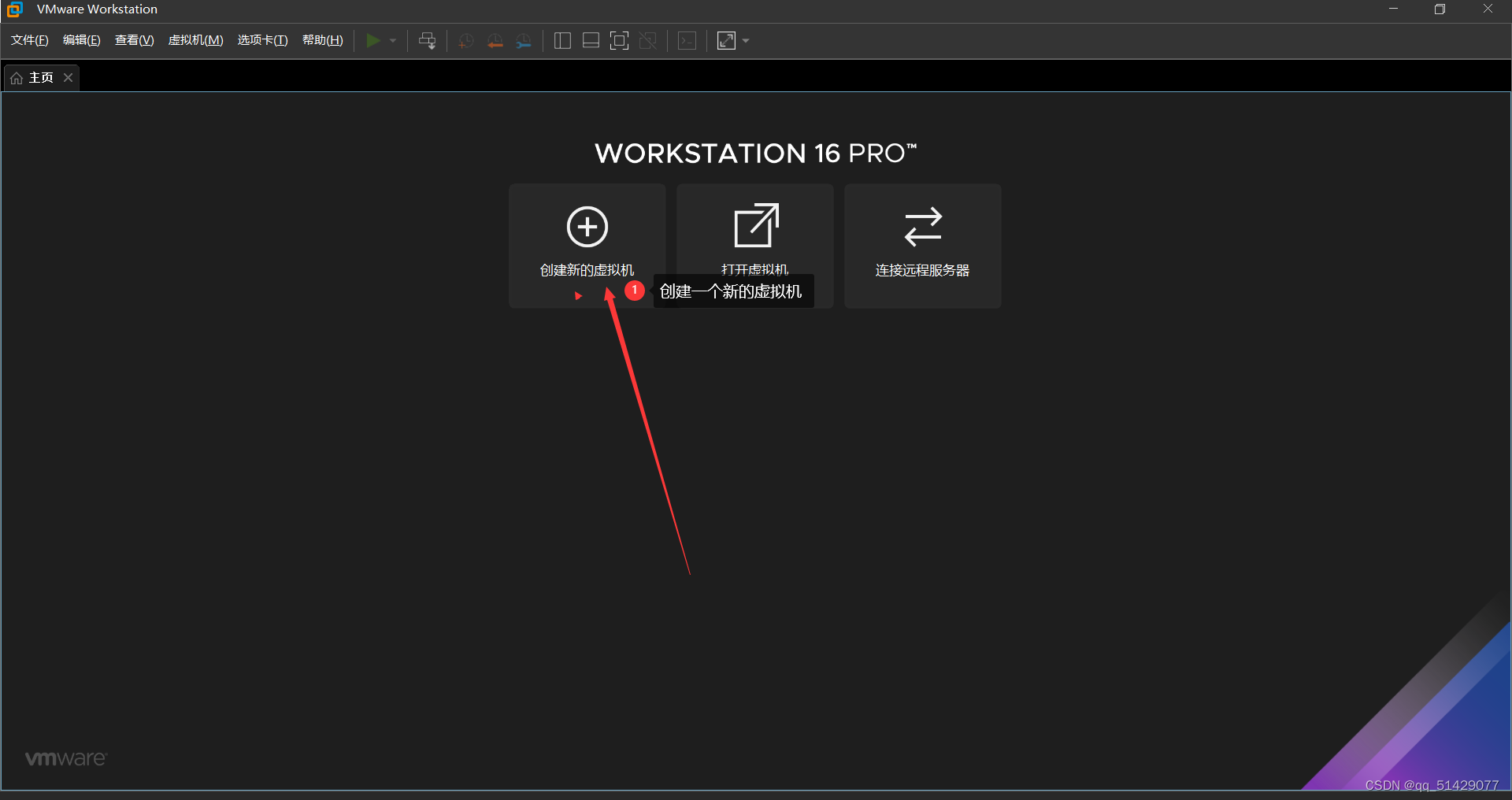Close the VMware Workstation window
This screenshot has width=1512, height=800.
pyautogui.click(x=1488, y=9)
